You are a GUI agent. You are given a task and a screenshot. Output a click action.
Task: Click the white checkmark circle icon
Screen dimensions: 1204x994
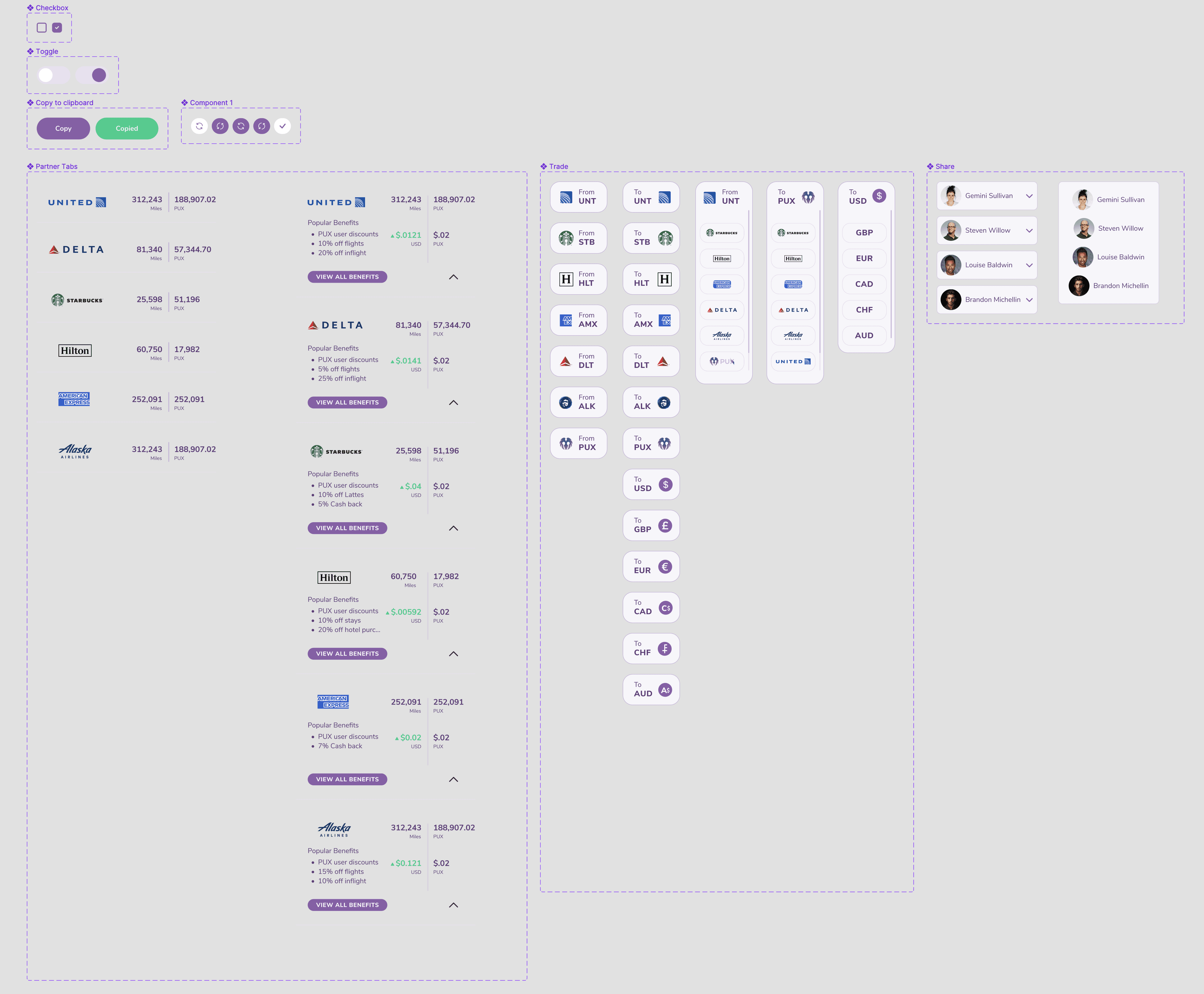[282, 126]
